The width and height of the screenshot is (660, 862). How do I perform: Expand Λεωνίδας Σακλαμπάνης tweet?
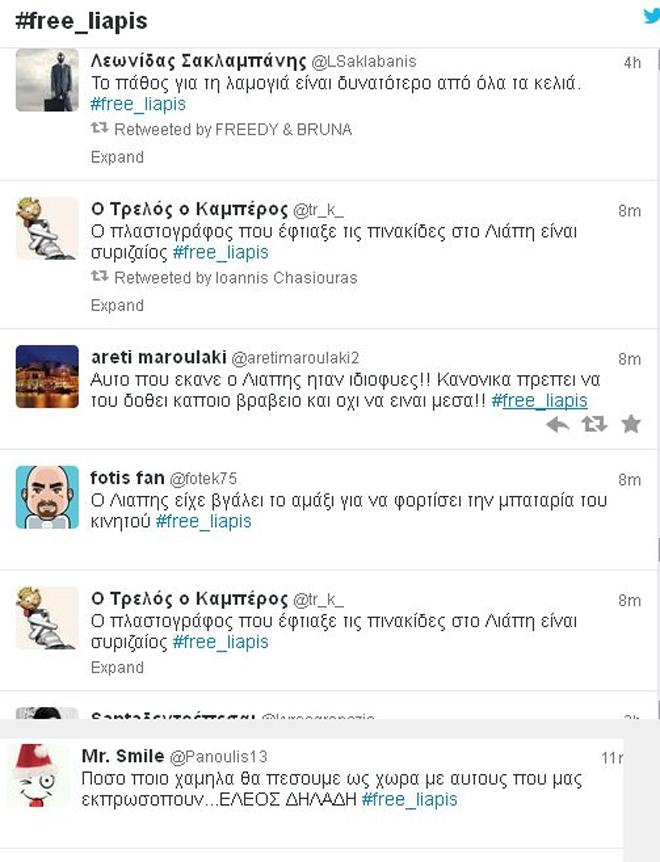coord(117,157)
